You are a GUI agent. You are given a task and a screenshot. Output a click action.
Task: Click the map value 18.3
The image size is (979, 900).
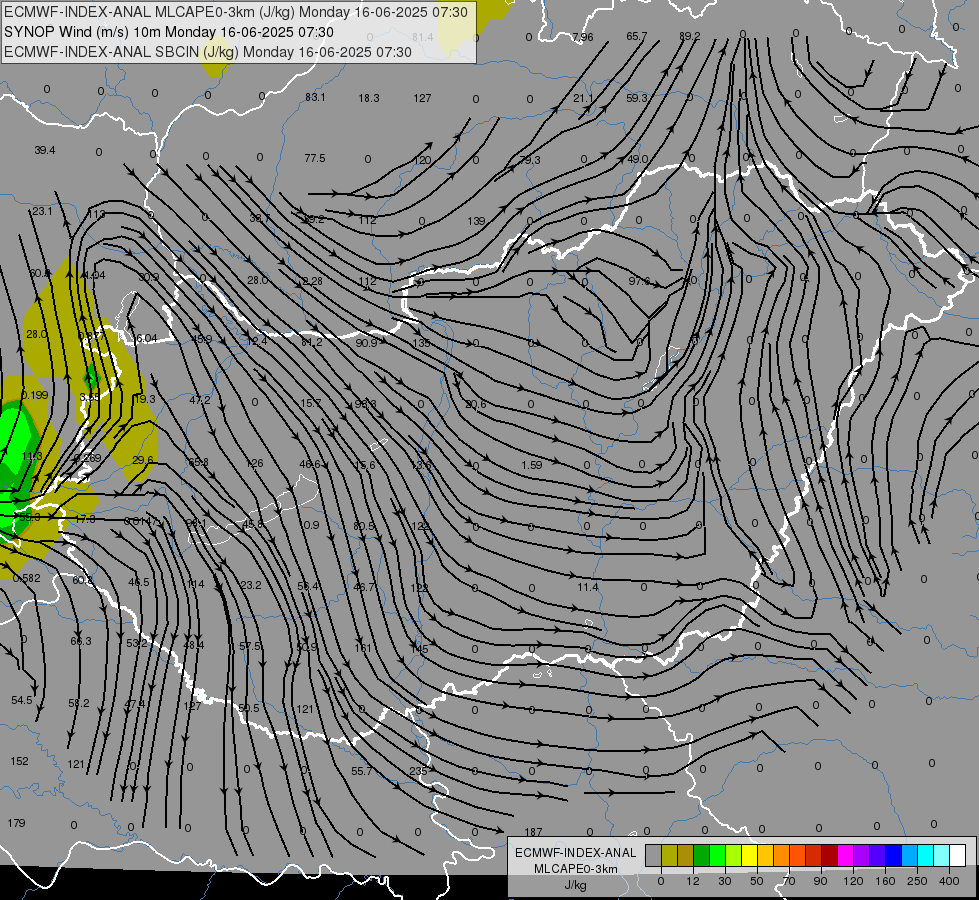[369, 98]
